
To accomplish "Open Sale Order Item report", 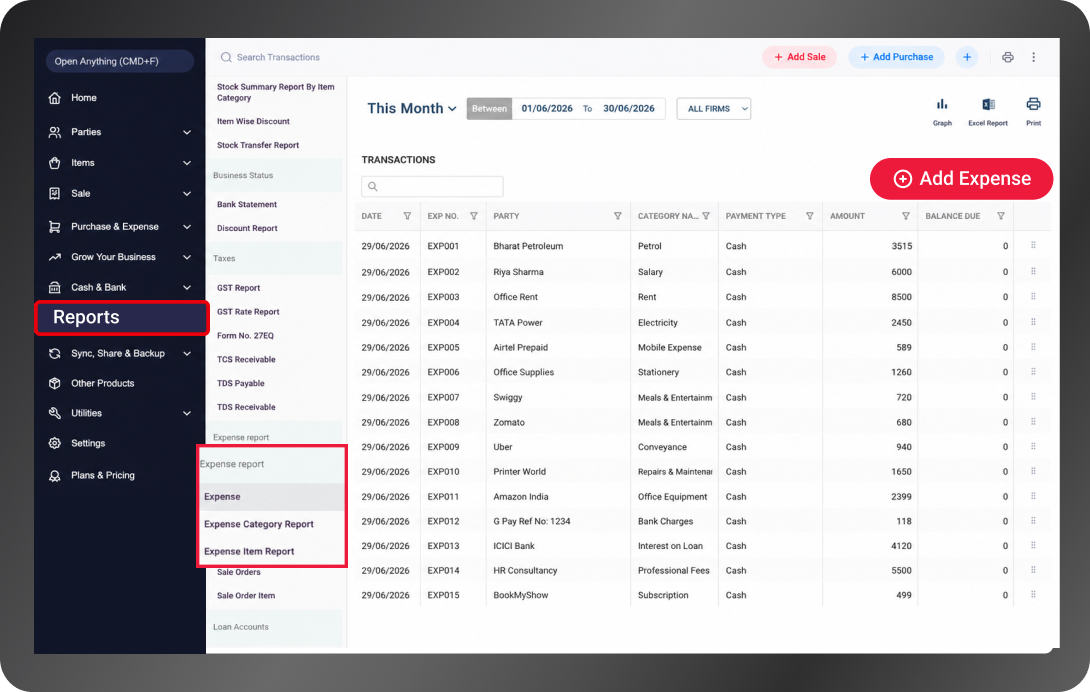I will pyautogui.click(x=246, y=596).
